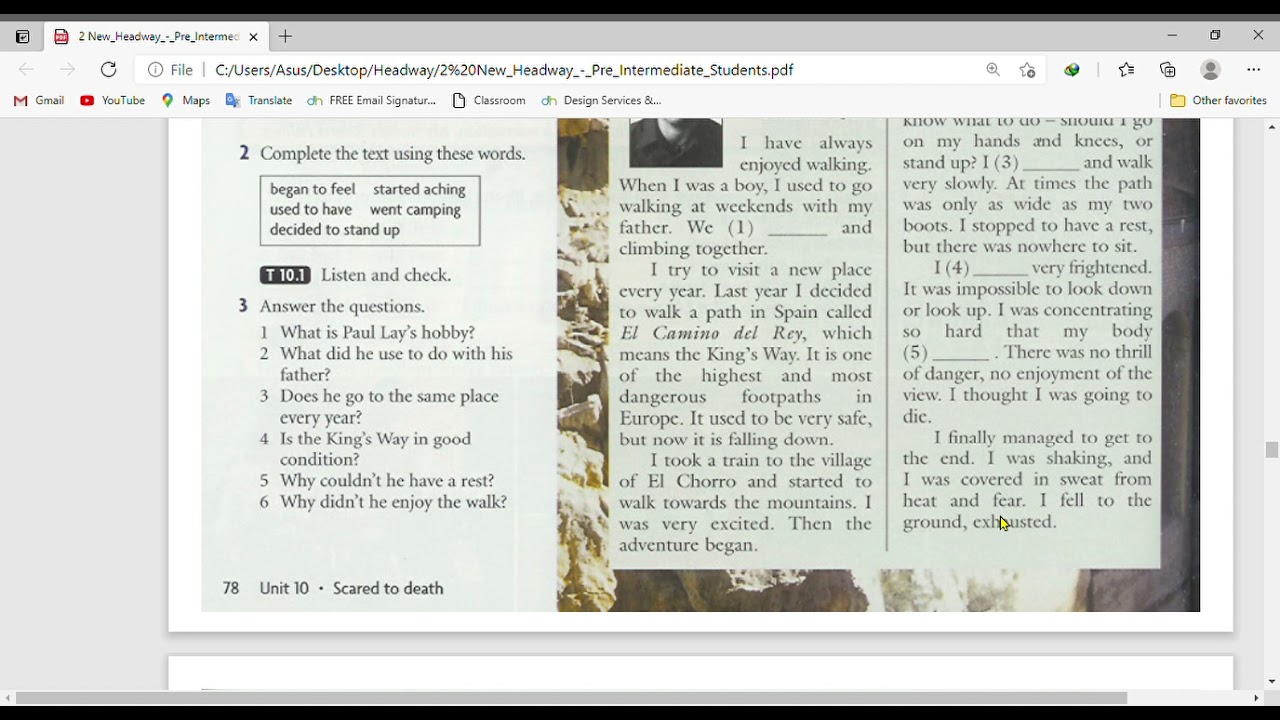Click the page number "78"
1280x720 pixels.
pos(231,588)
